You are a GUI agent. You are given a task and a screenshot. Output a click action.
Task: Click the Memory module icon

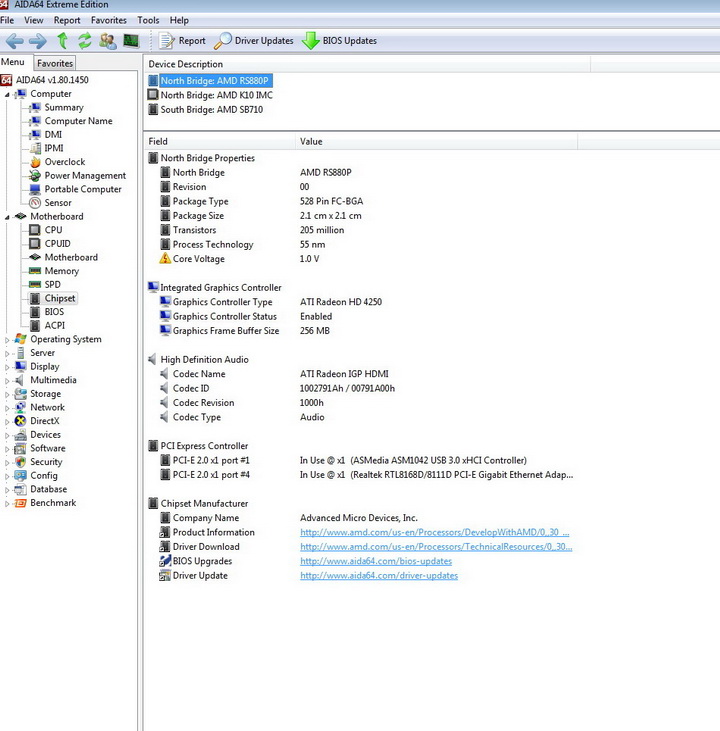point(35,271)
